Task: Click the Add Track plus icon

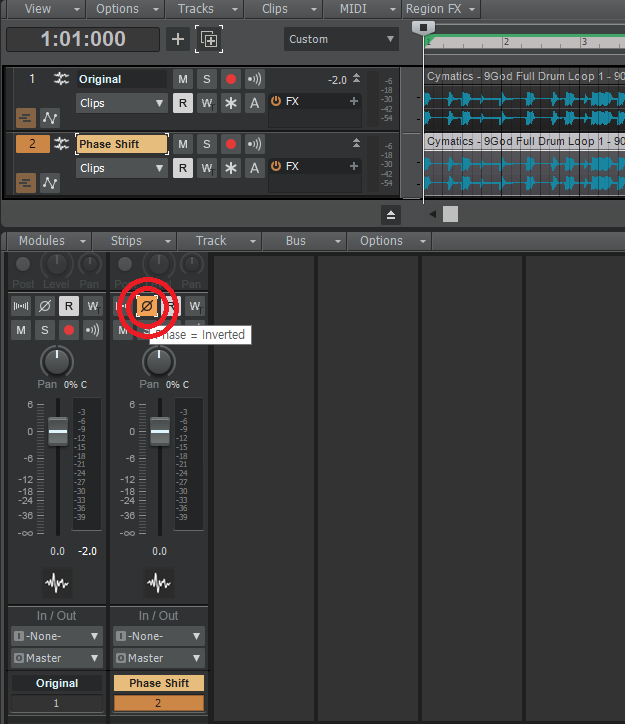Action: [x=178, y=39]
